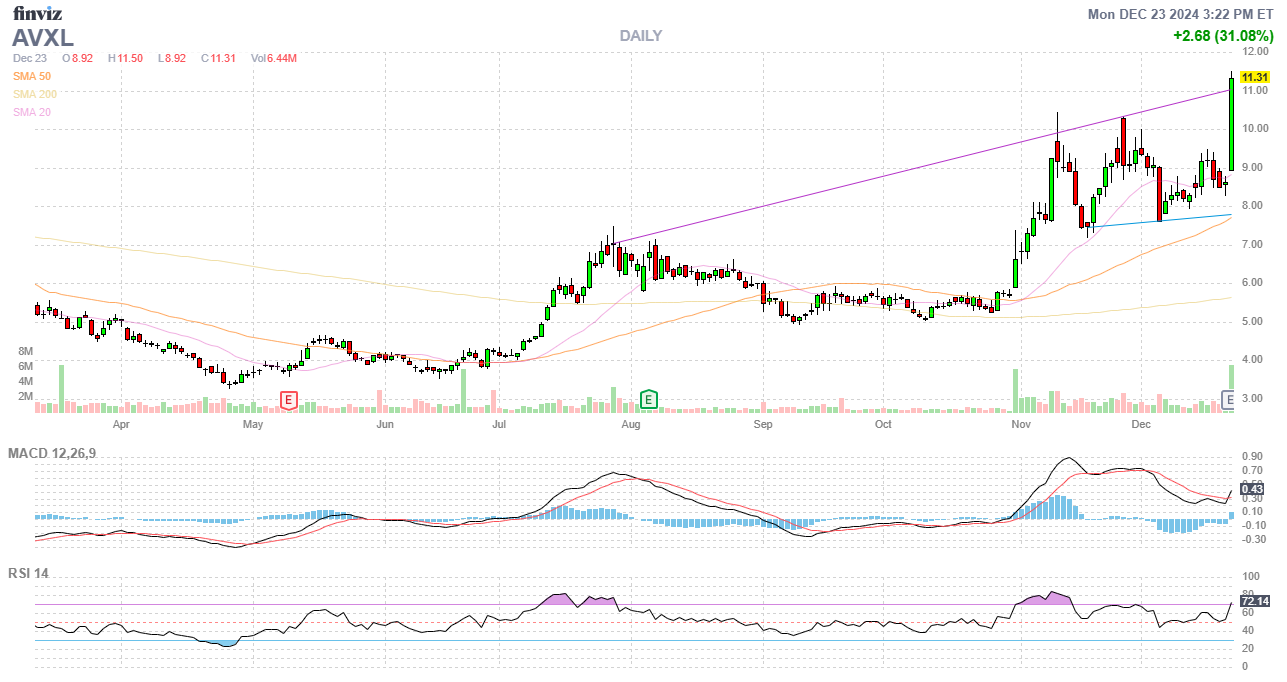Viewport: 1287px width, 682px height.
Task: Toggle the SMA 200 legend label
Action: point(35,94)
